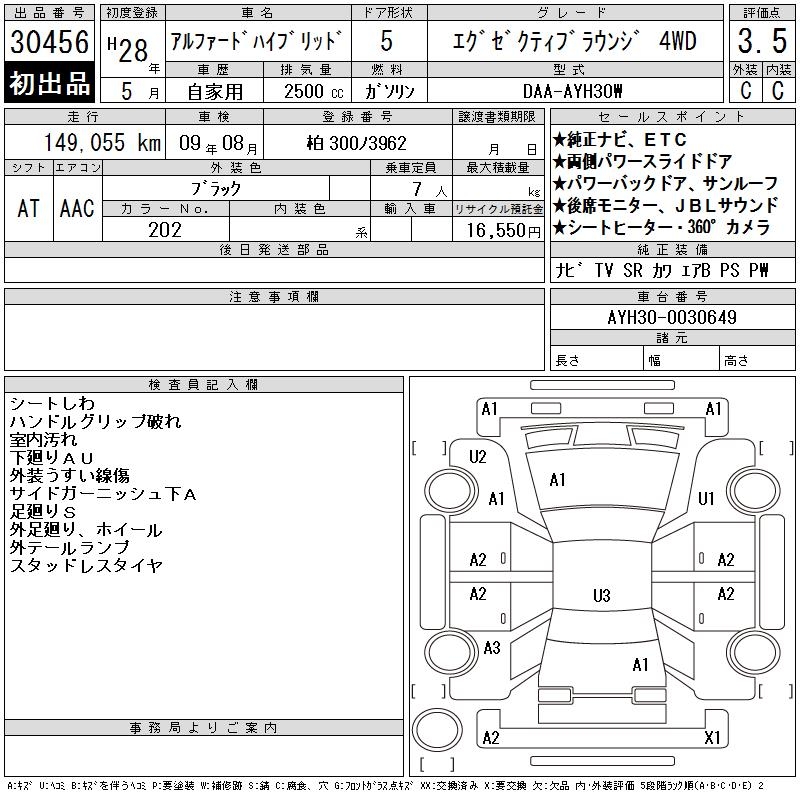Select the U3 mark on the roof

tap(601, 596)
